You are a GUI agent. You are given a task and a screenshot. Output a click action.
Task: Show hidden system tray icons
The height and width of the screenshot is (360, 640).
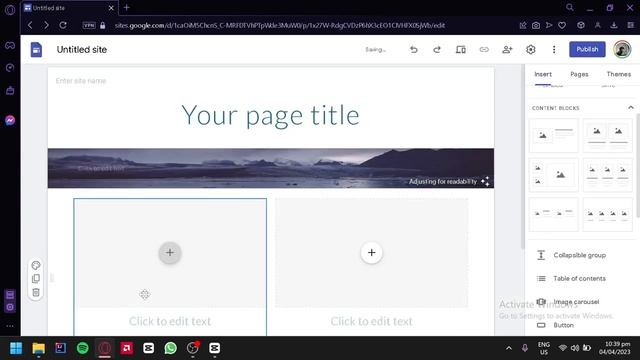pyautogui.click(x=509, y=348)
